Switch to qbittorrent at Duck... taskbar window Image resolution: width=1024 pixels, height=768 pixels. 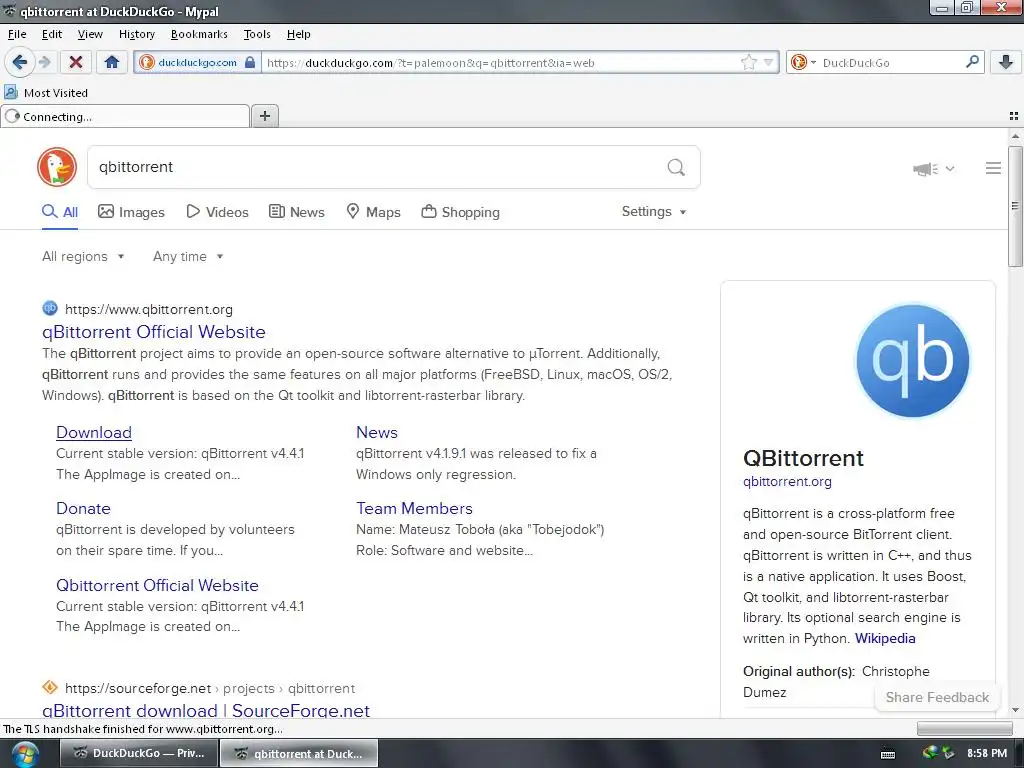coord(298,753)
